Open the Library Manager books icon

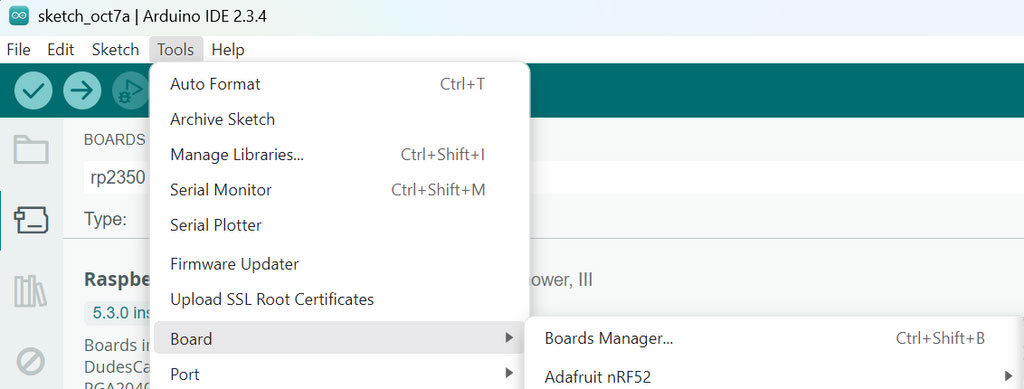[31, 290]
